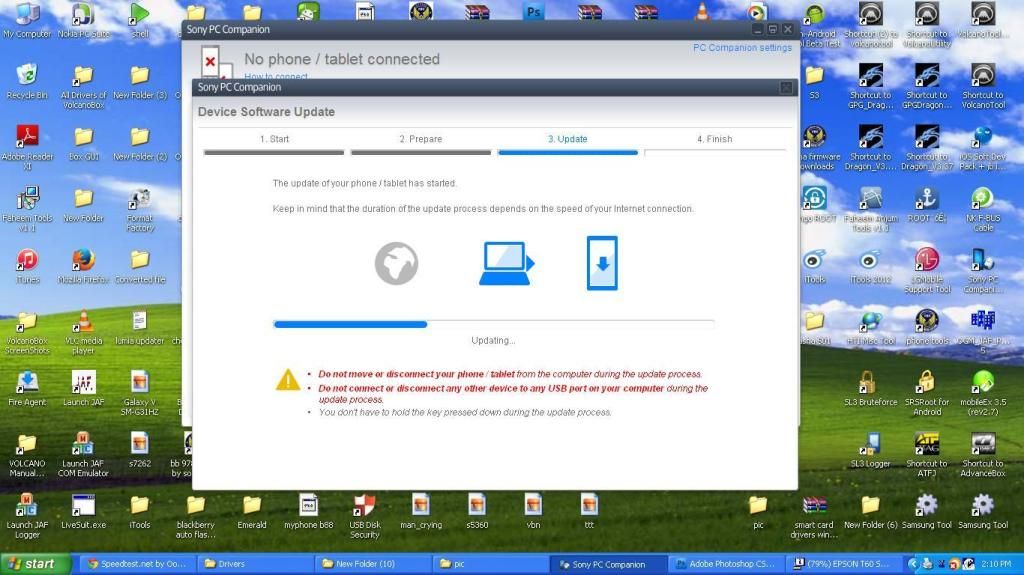Open the Samsung Tool gear icon beside New Folder (6)
1024x575 pixels.
(x=927, y=512)
